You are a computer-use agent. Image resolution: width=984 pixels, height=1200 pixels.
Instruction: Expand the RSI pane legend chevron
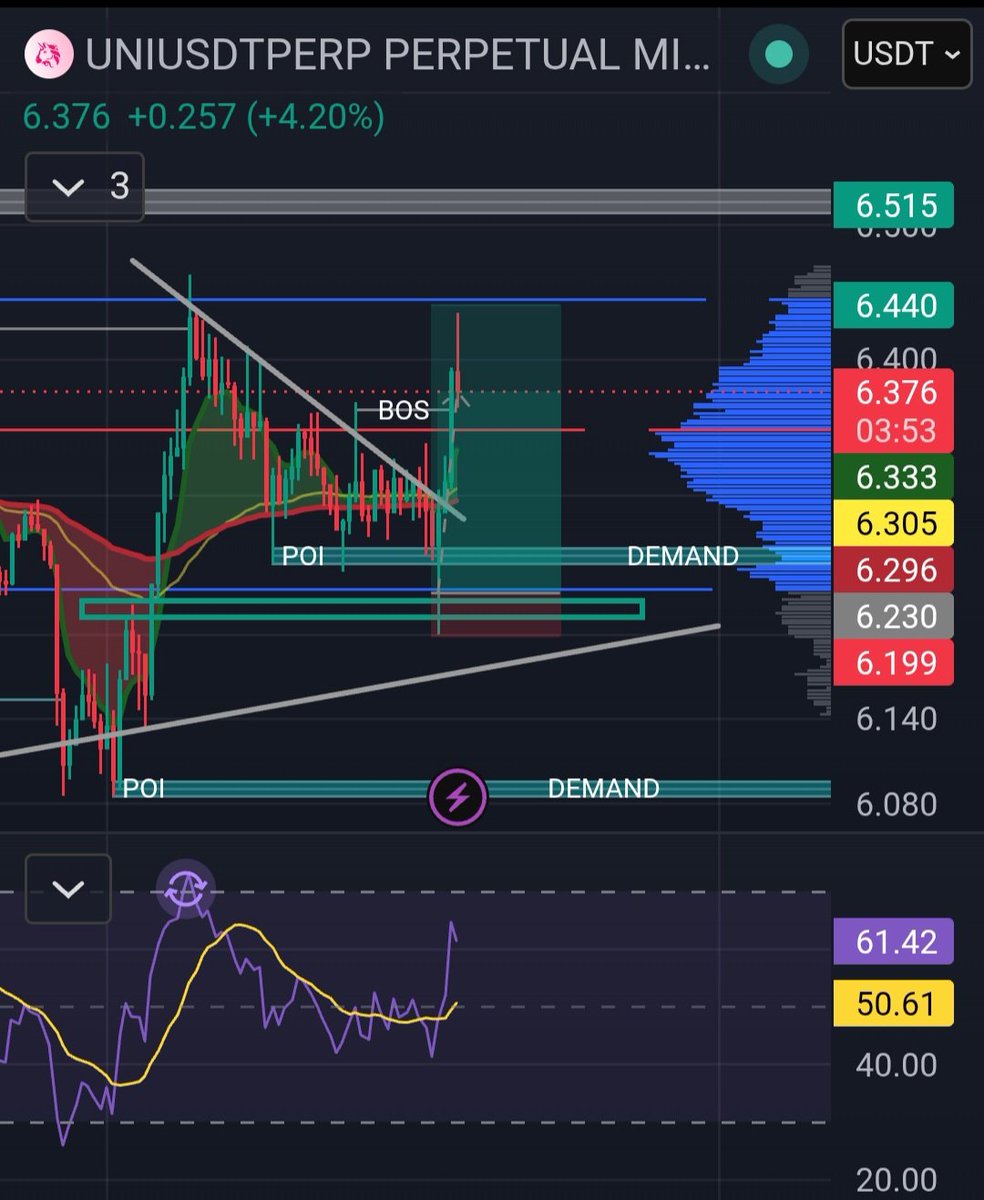coord(67,889)
